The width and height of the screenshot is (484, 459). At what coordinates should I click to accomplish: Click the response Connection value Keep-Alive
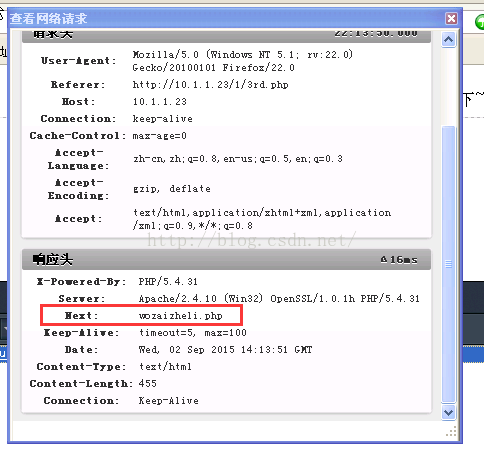[x=168, y=401]
